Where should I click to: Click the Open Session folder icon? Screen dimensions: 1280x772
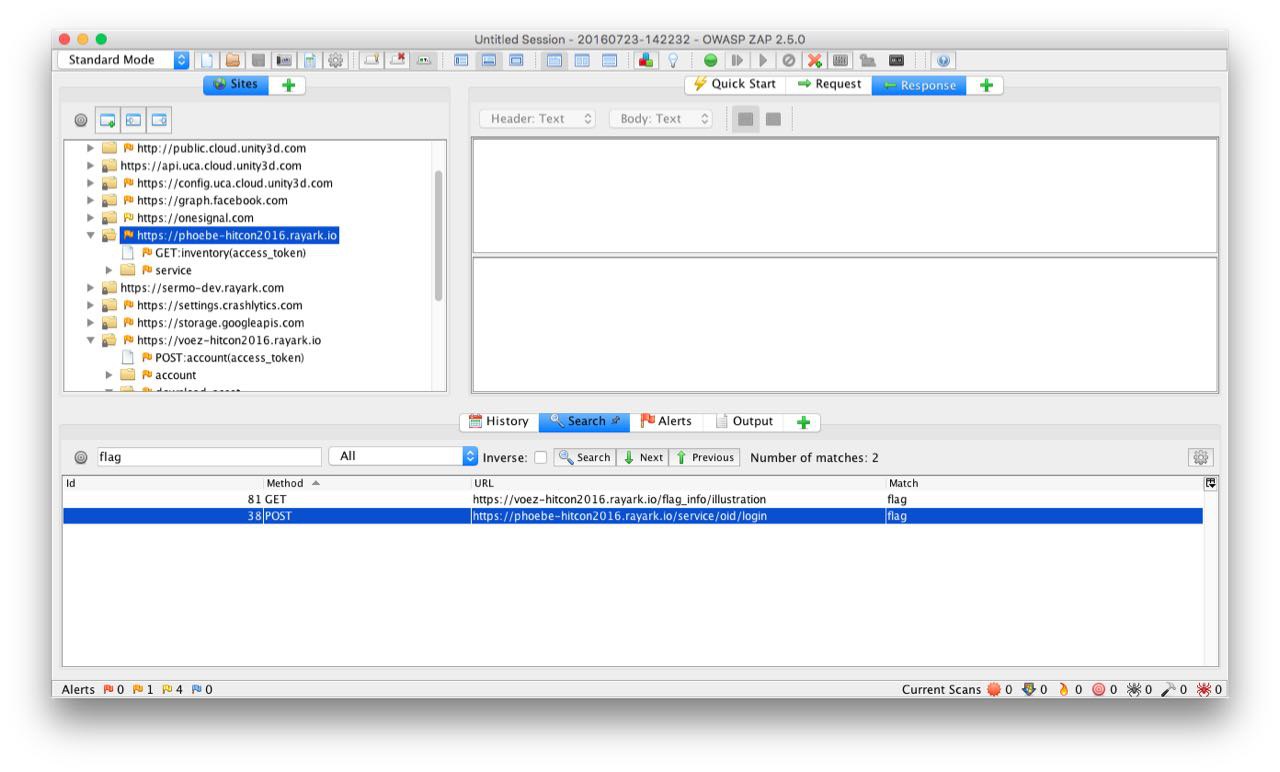[231, 60]
